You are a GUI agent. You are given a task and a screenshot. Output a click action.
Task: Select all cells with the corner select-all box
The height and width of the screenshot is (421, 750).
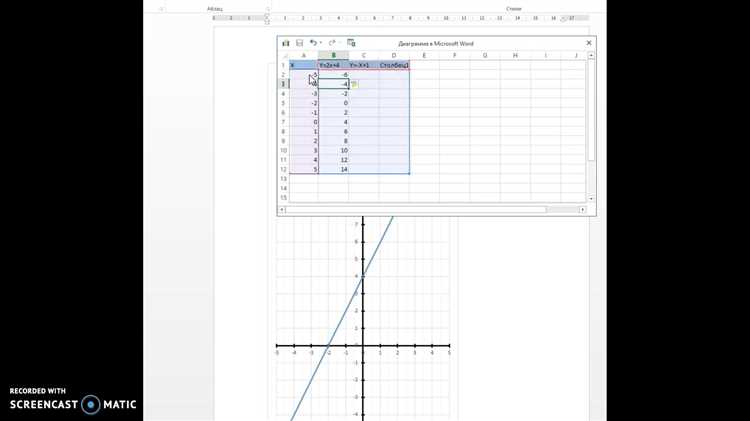click(x=284, y=55)
